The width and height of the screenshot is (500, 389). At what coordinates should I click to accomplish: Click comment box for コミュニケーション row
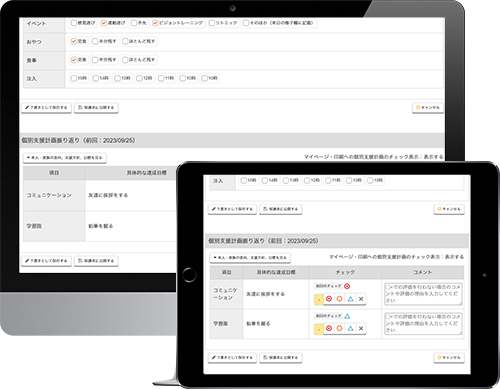[x=423, y=294]
